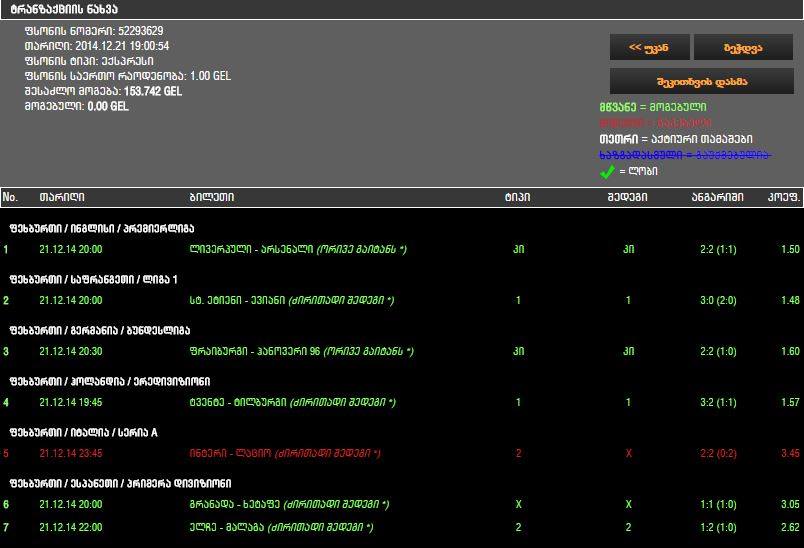Click the odds value 2.62
The width and height of the screenshot is (804, 548).
click(790, 527)
